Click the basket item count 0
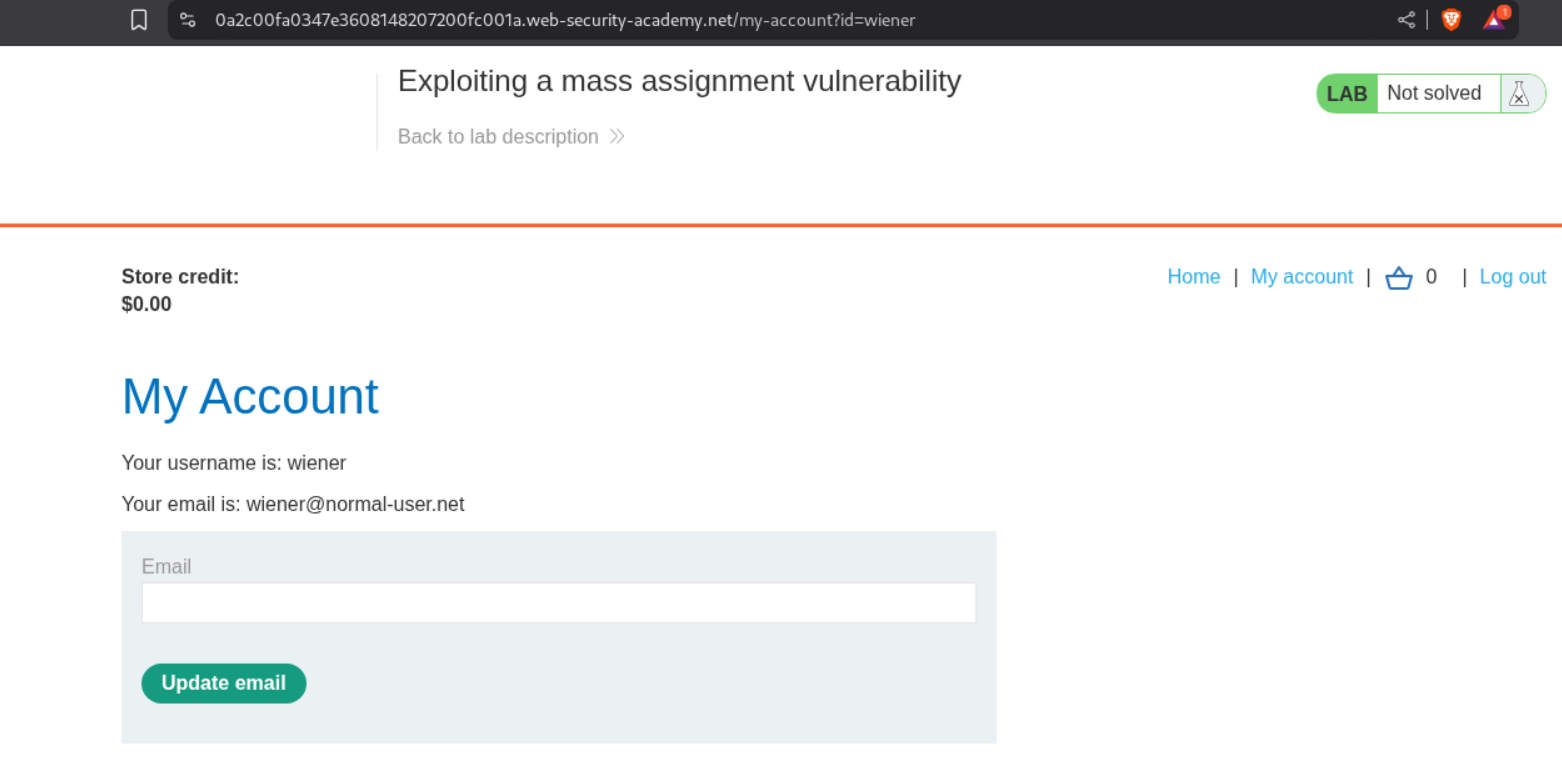The height and width of the screenshot is (782, 1562). [x=1431, y=277]
